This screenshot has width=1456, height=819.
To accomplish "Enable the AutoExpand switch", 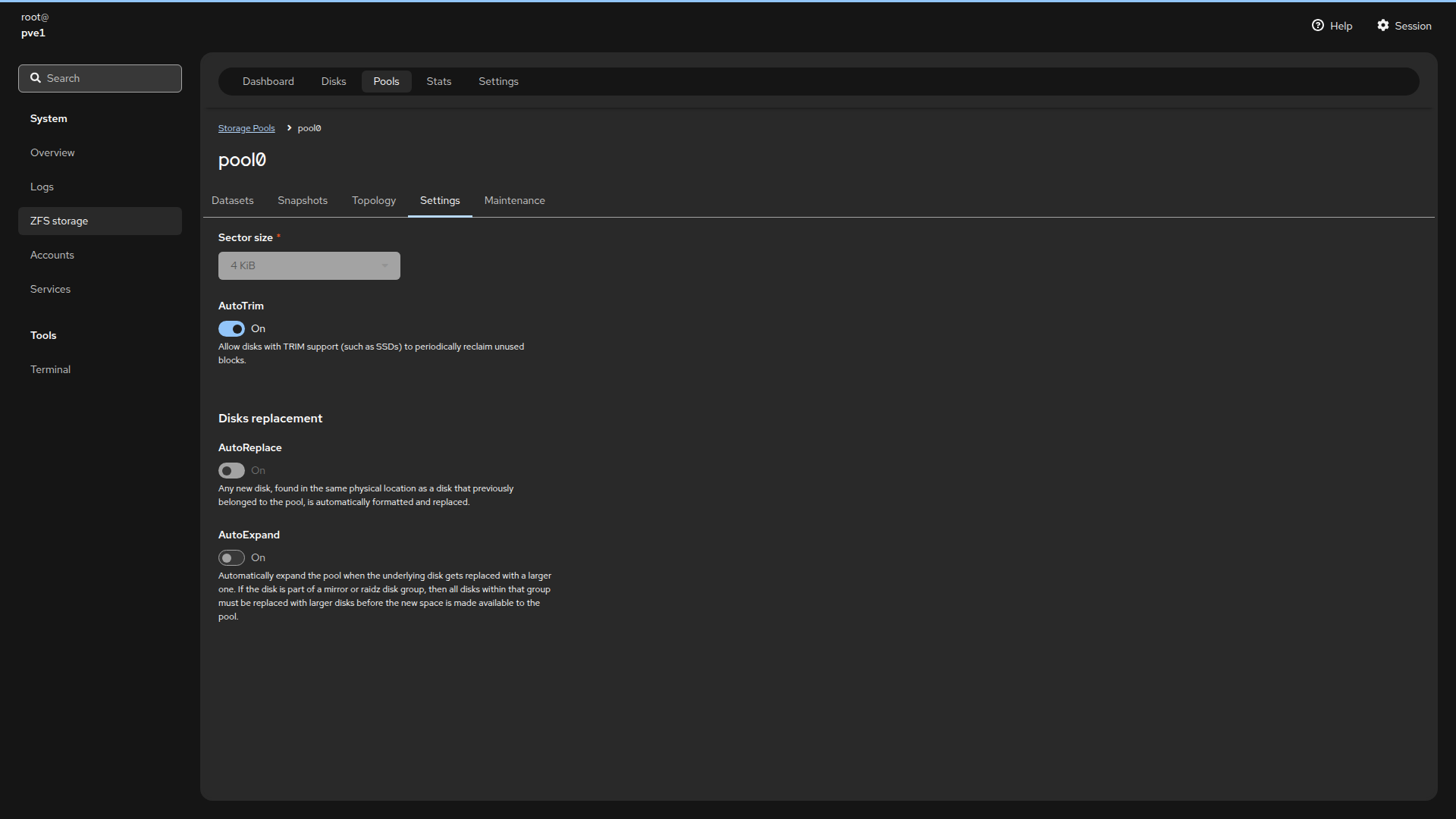I will pos(231,558).
